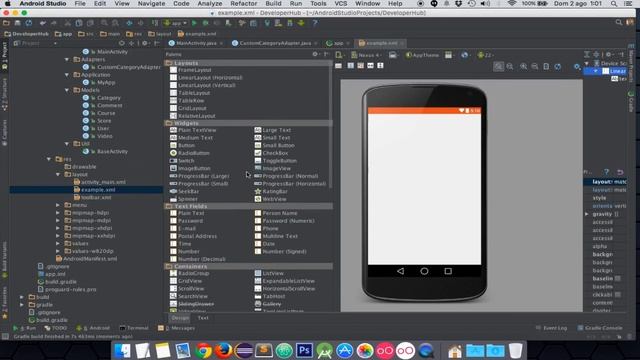Select the Design tab below the palette

180,318
